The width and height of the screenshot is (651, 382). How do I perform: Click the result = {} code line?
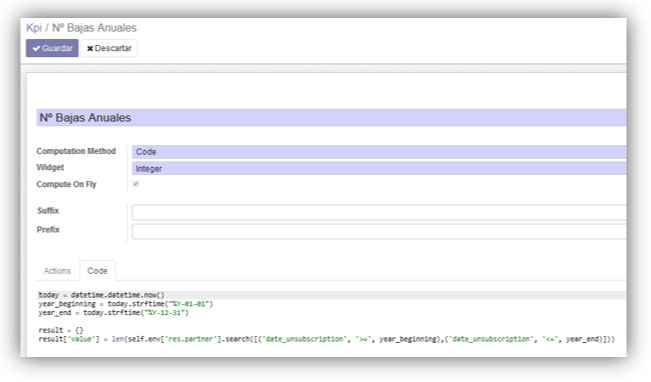(61, 330)
